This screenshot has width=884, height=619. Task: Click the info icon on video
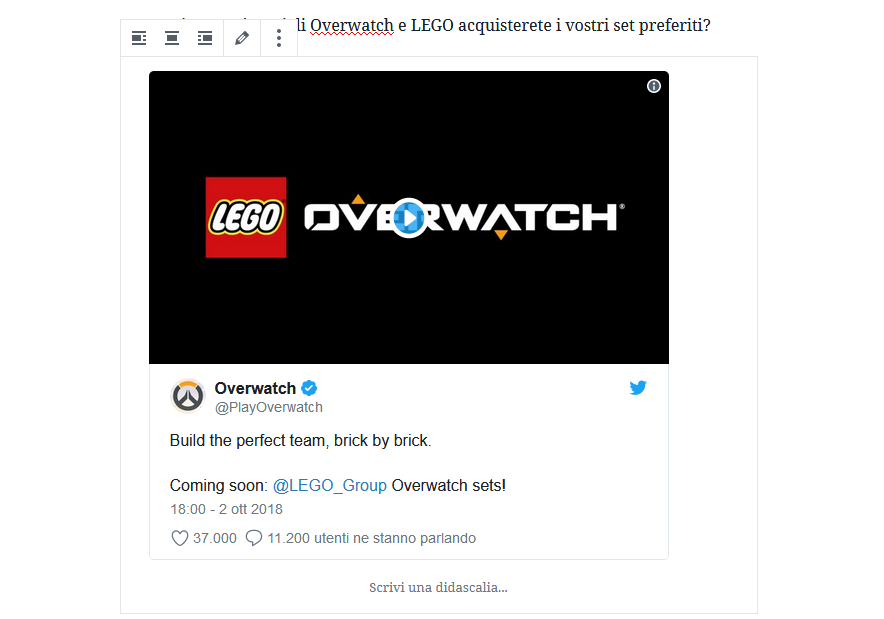653,86
